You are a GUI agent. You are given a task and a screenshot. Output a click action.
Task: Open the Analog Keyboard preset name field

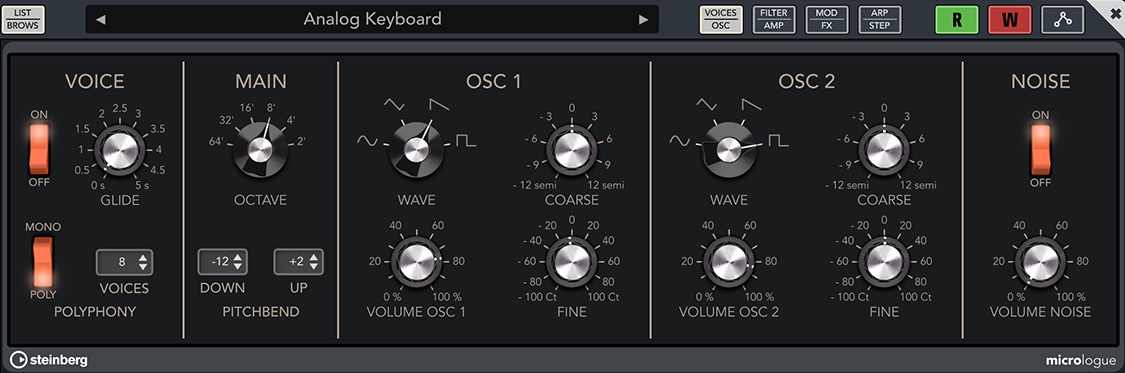372,19
